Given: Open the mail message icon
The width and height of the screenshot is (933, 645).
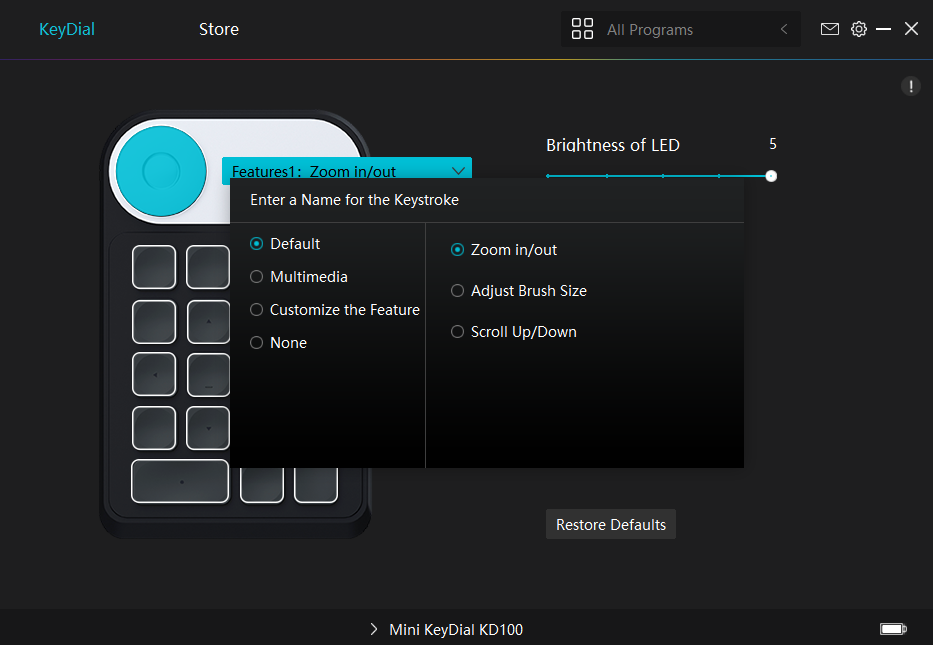Looking at the screenshot, I should (829, 29).
